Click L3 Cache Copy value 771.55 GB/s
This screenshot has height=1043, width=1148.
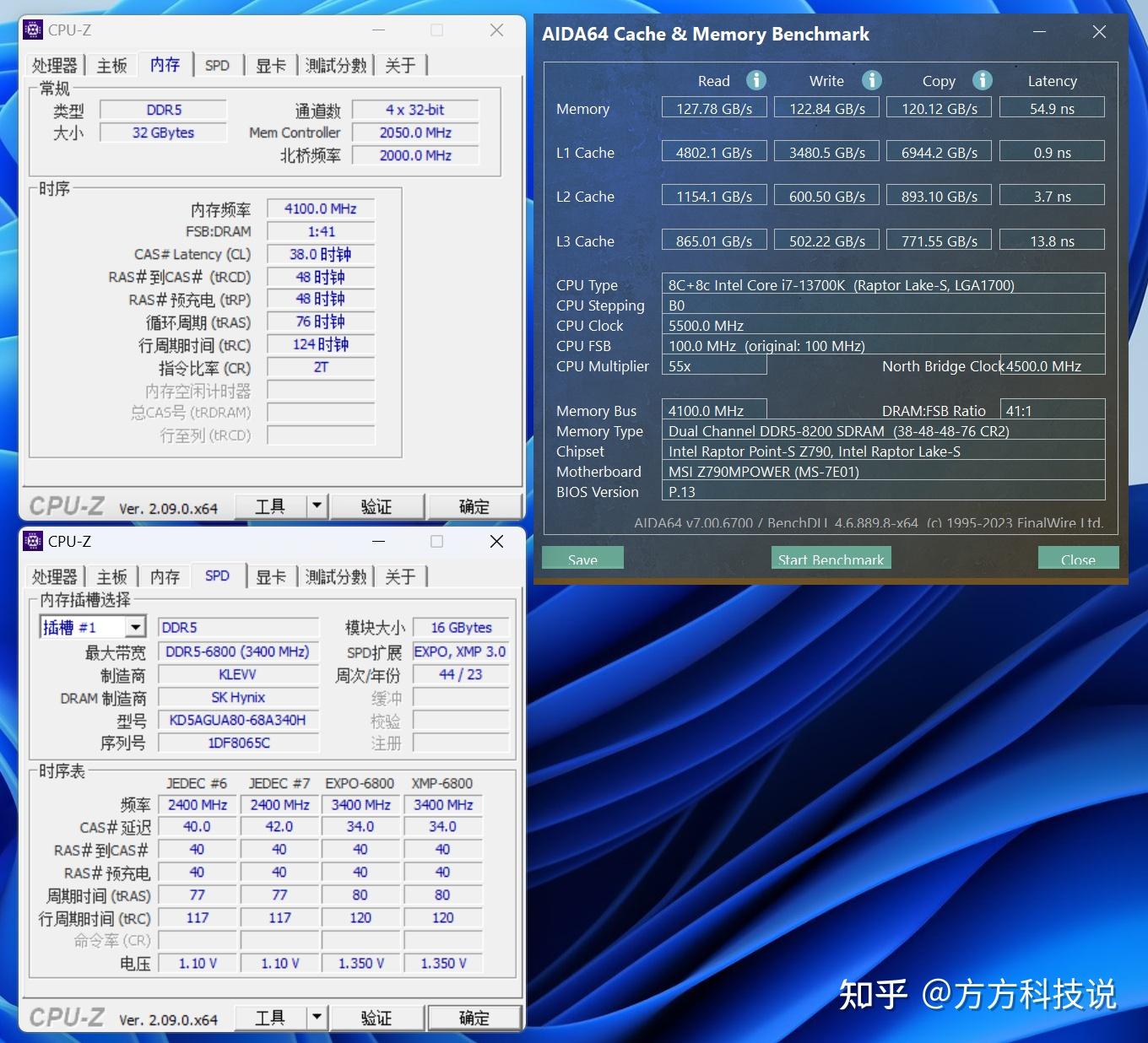(x=940, y=240)
